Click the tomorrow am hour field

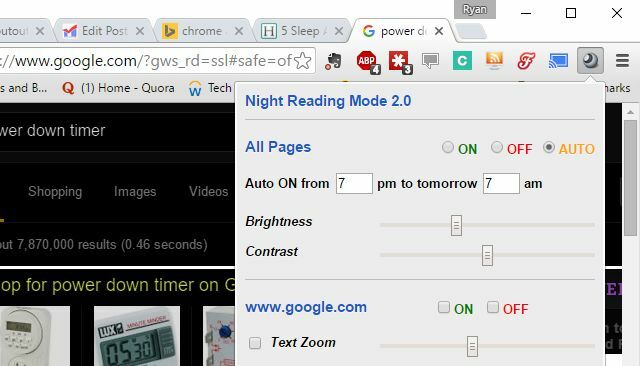click(501, 183)
